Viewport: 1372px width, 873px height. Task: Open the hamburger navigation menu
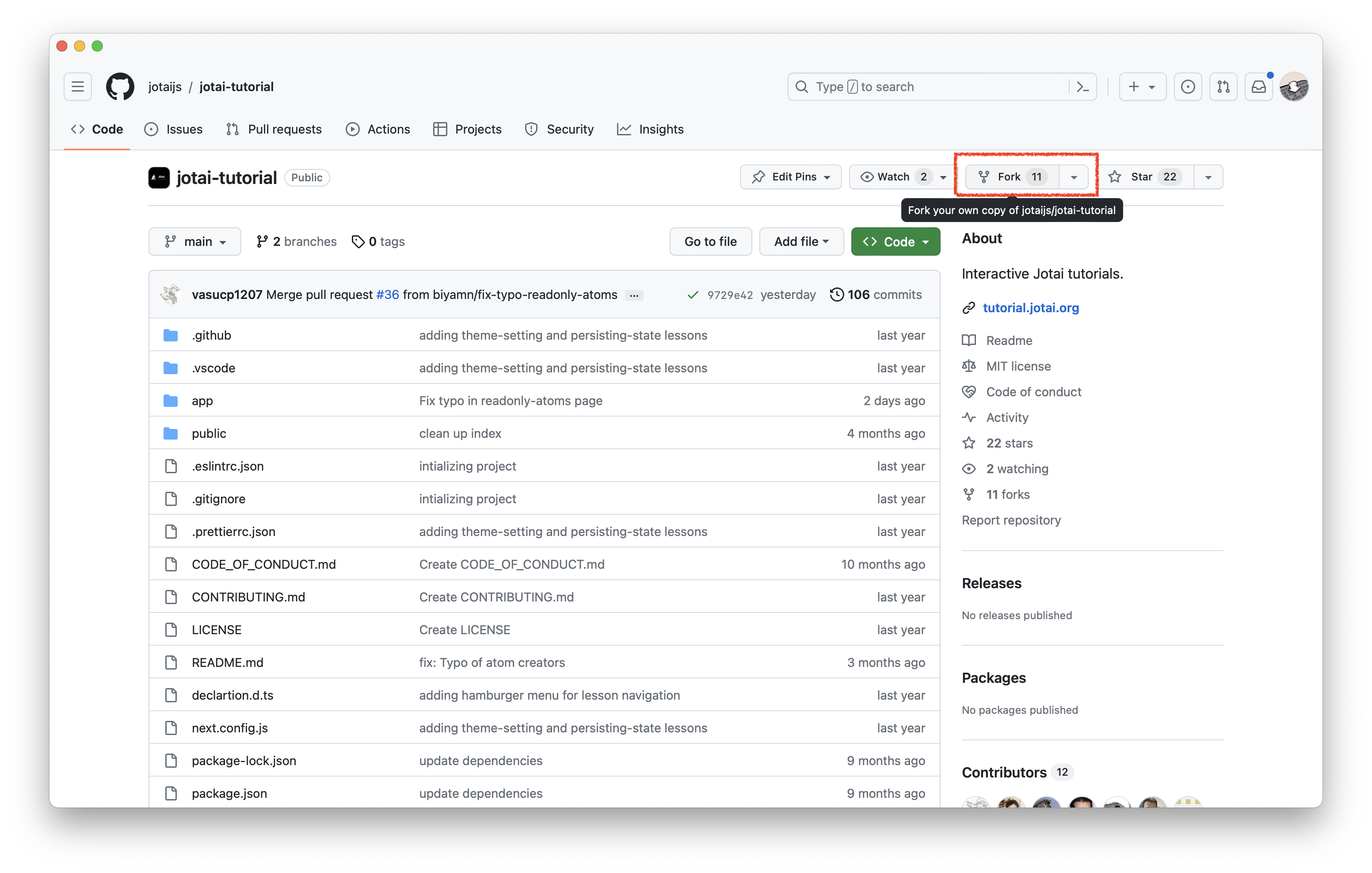(x=77, y=87)
